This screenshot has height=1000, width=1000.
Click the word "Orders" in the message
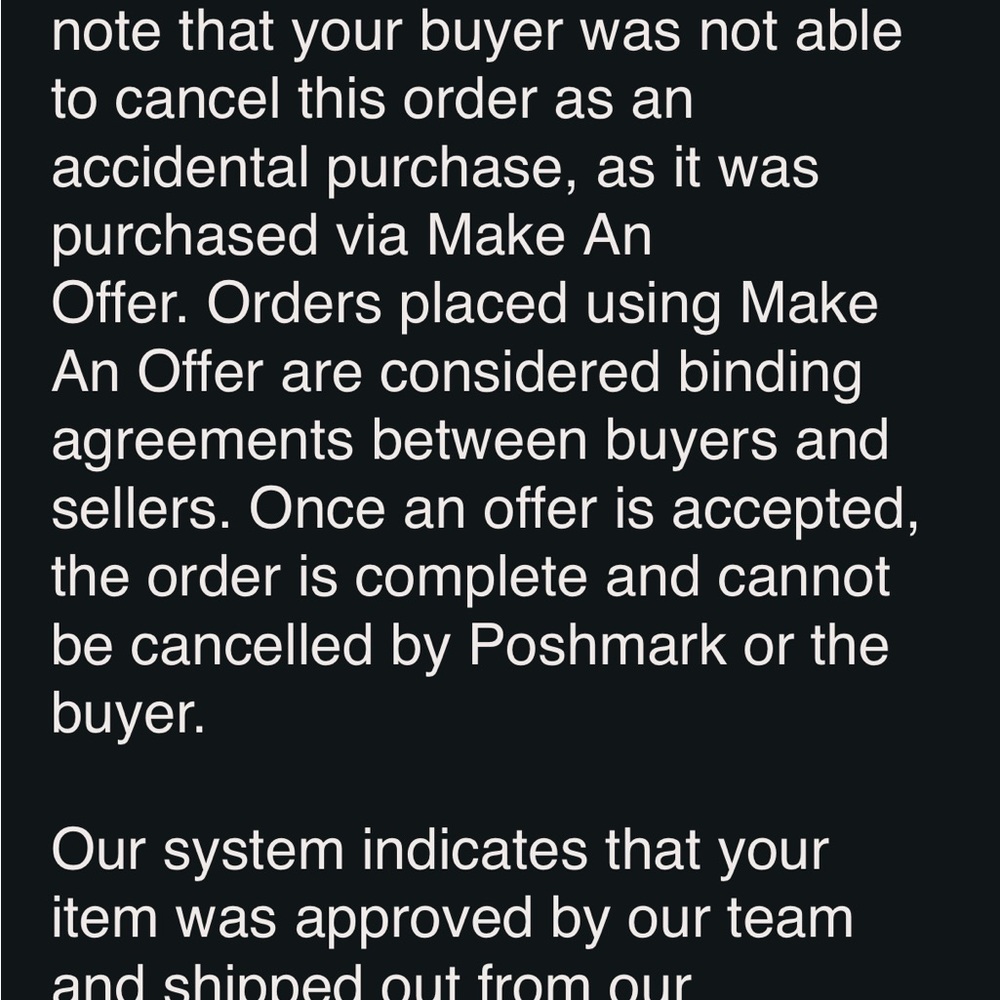[x=294, y=306]
